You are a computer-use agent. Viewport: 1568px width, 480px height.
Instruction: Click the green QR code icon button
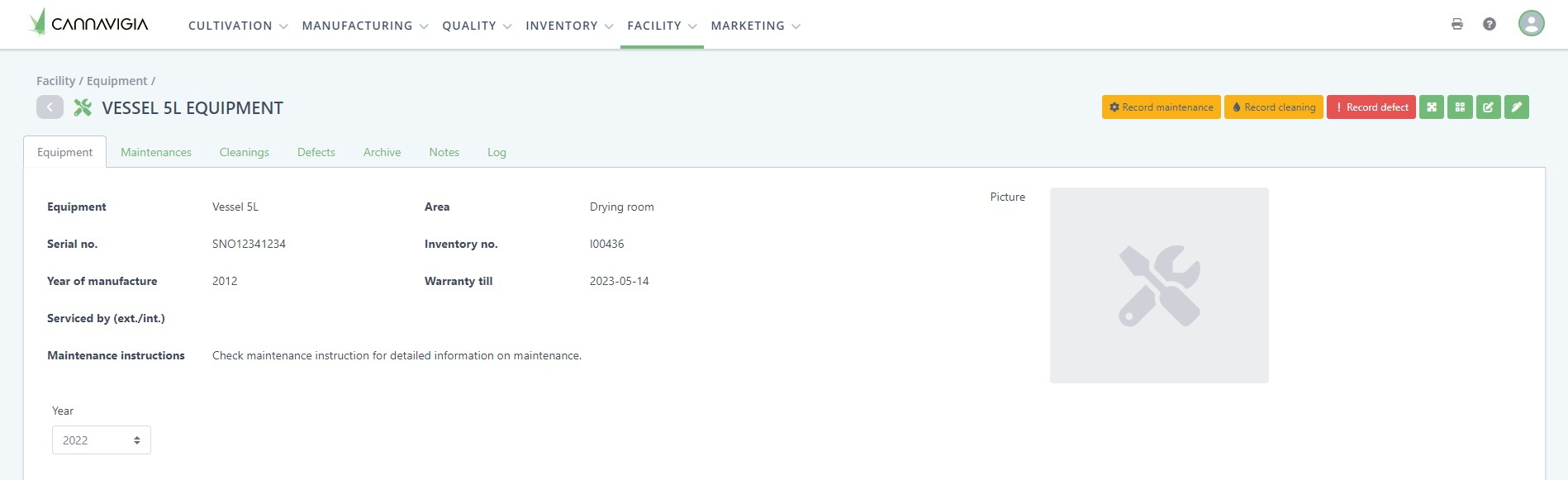(1460, 107)
